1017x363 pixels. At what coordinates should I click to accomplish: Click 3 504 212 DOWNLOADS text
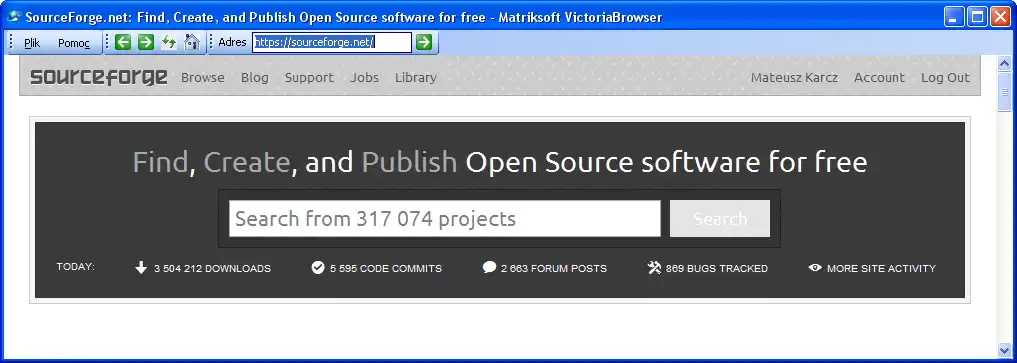click(x=212, y=268)
